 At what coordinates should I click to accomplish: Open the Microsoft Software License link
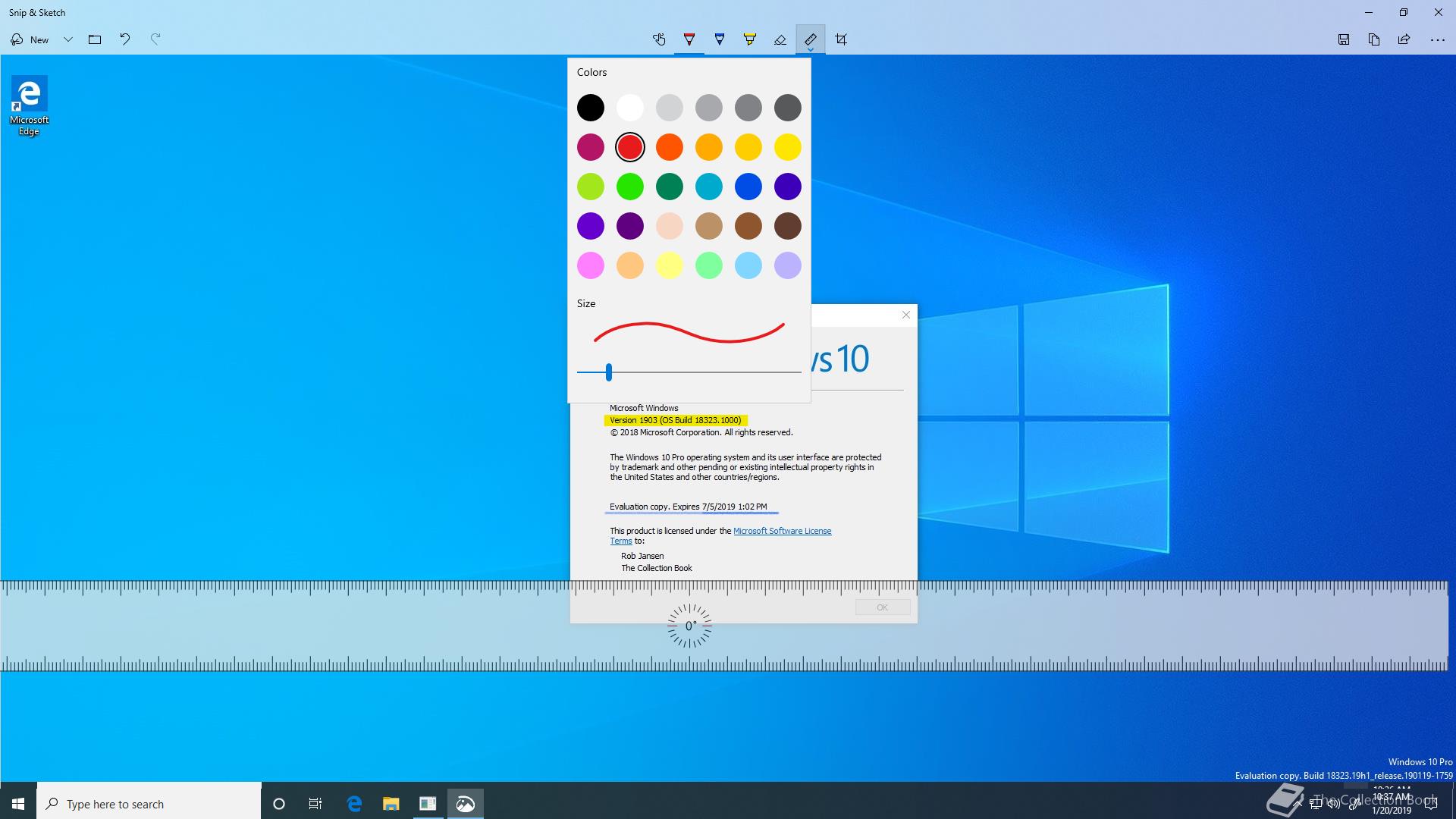782,531
